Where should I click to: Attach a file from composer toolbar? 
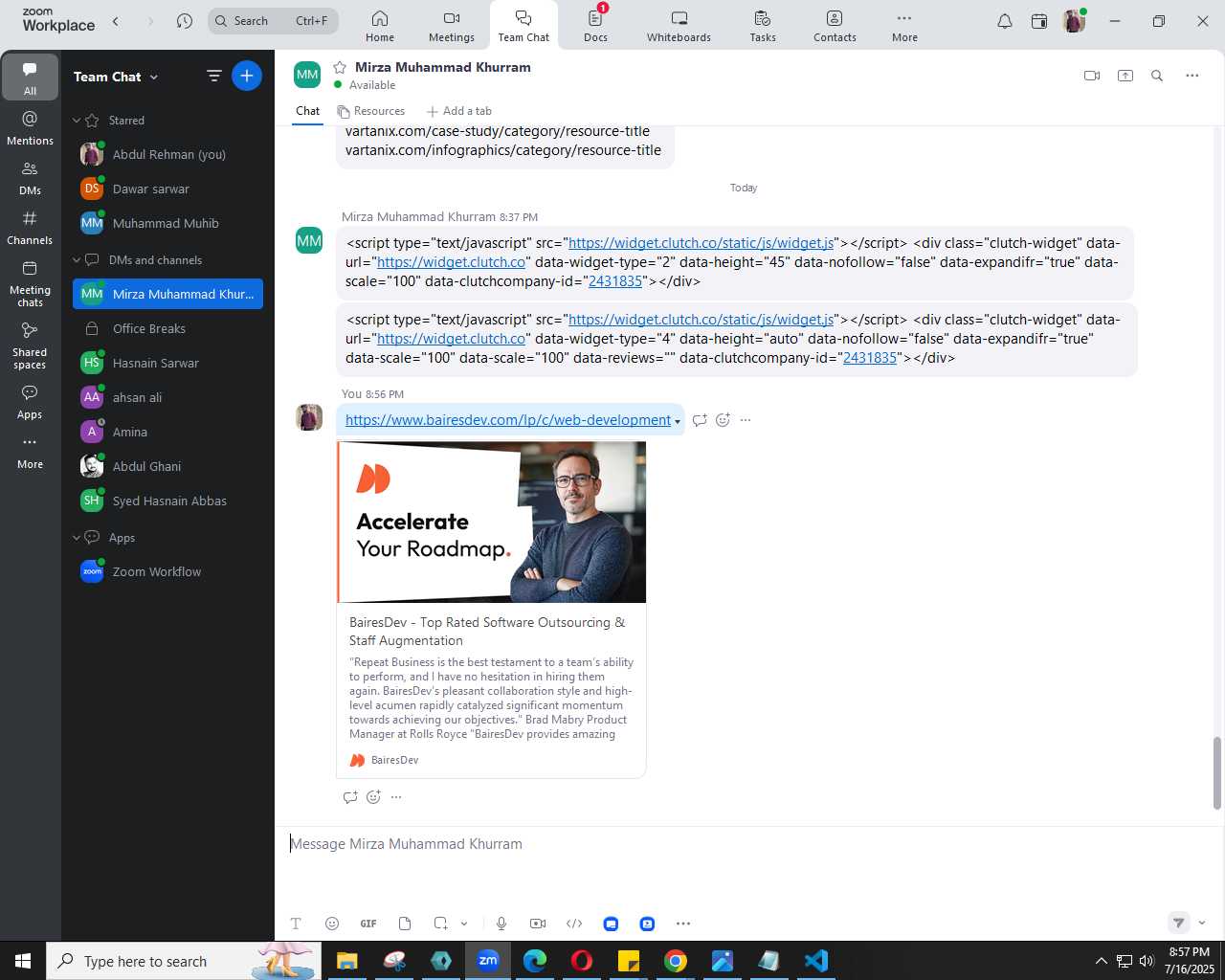click(x=405, y=924)
